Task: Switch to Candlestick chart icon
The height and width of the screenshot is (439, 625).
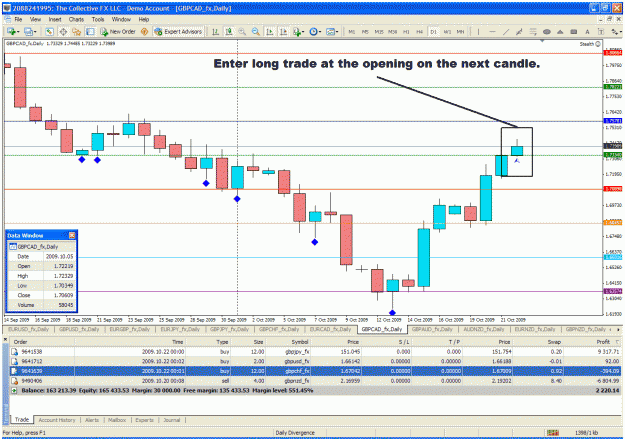Action: point(229,31)
